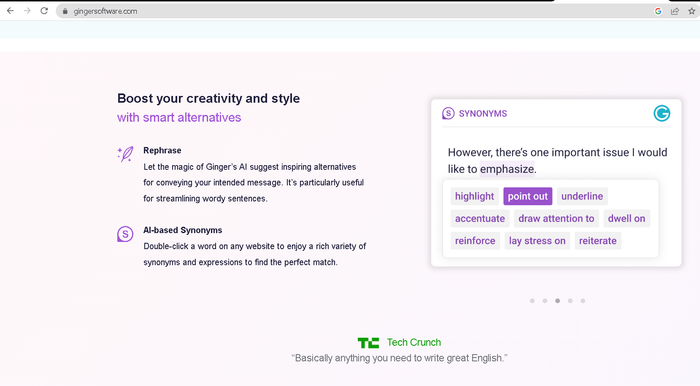Click the share page icon

(675, 11)
